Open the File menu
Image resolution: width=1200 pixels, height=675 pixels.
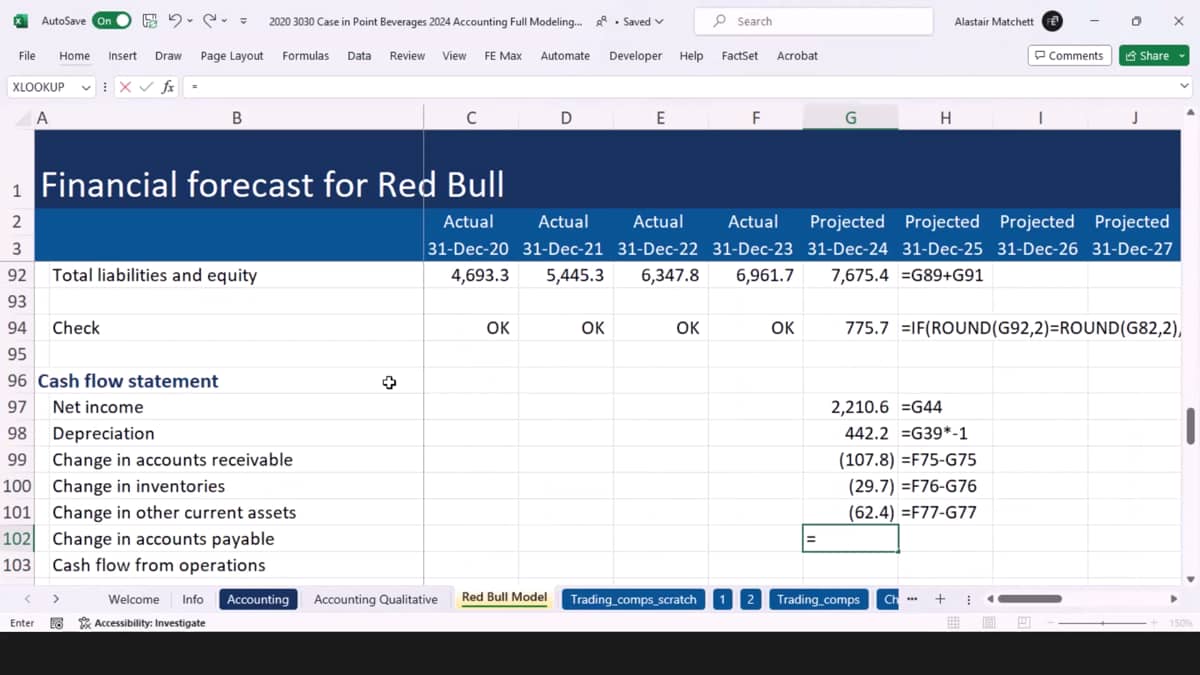pos(27,56)
